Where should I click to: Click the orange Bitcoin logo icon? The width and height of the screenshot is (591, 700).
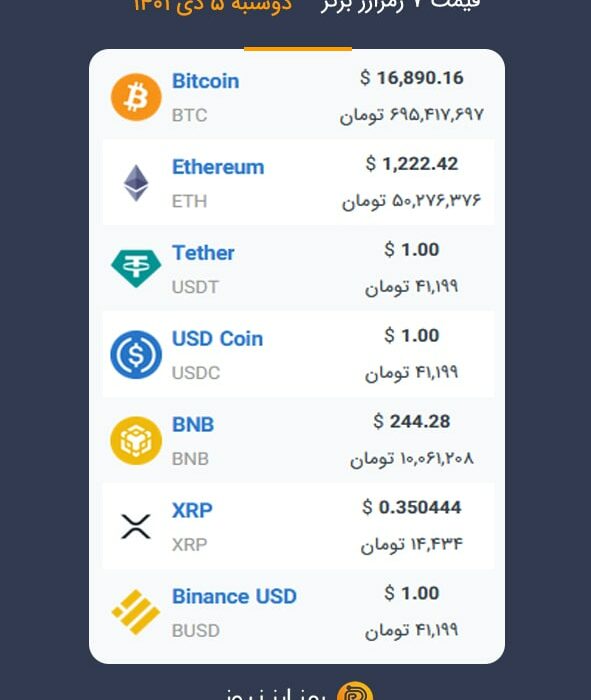click(136, 97)
